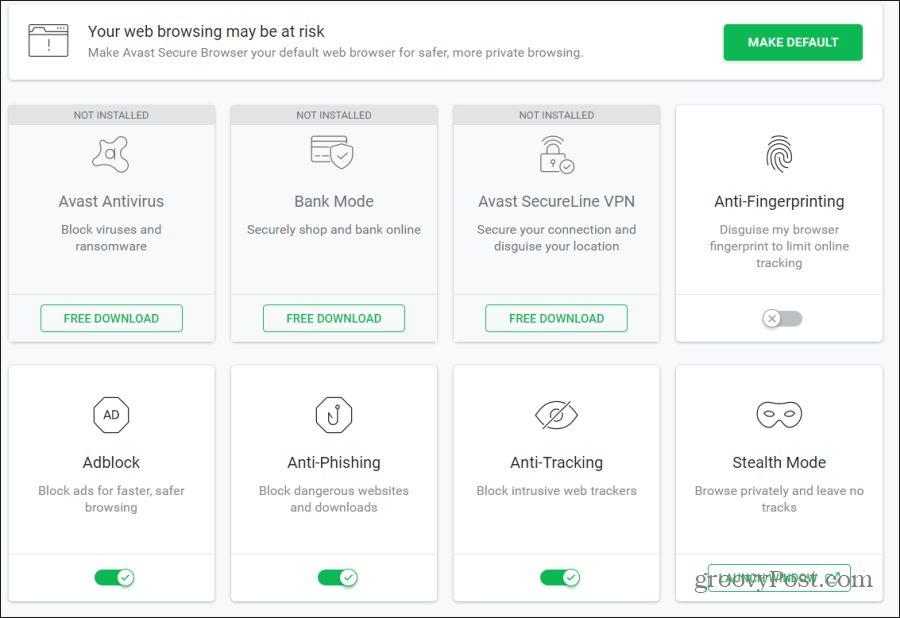The height and width of the screenshot is (618, 900).
Task: Click the Anti-Fingerprinting heading
Action: click(779, 201)
